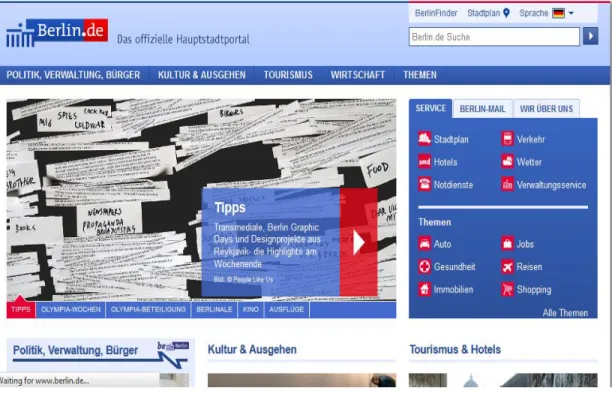Open the Kultur & Ausgehen menu
This screenshot has height=394, width=615.
[202, 75]
